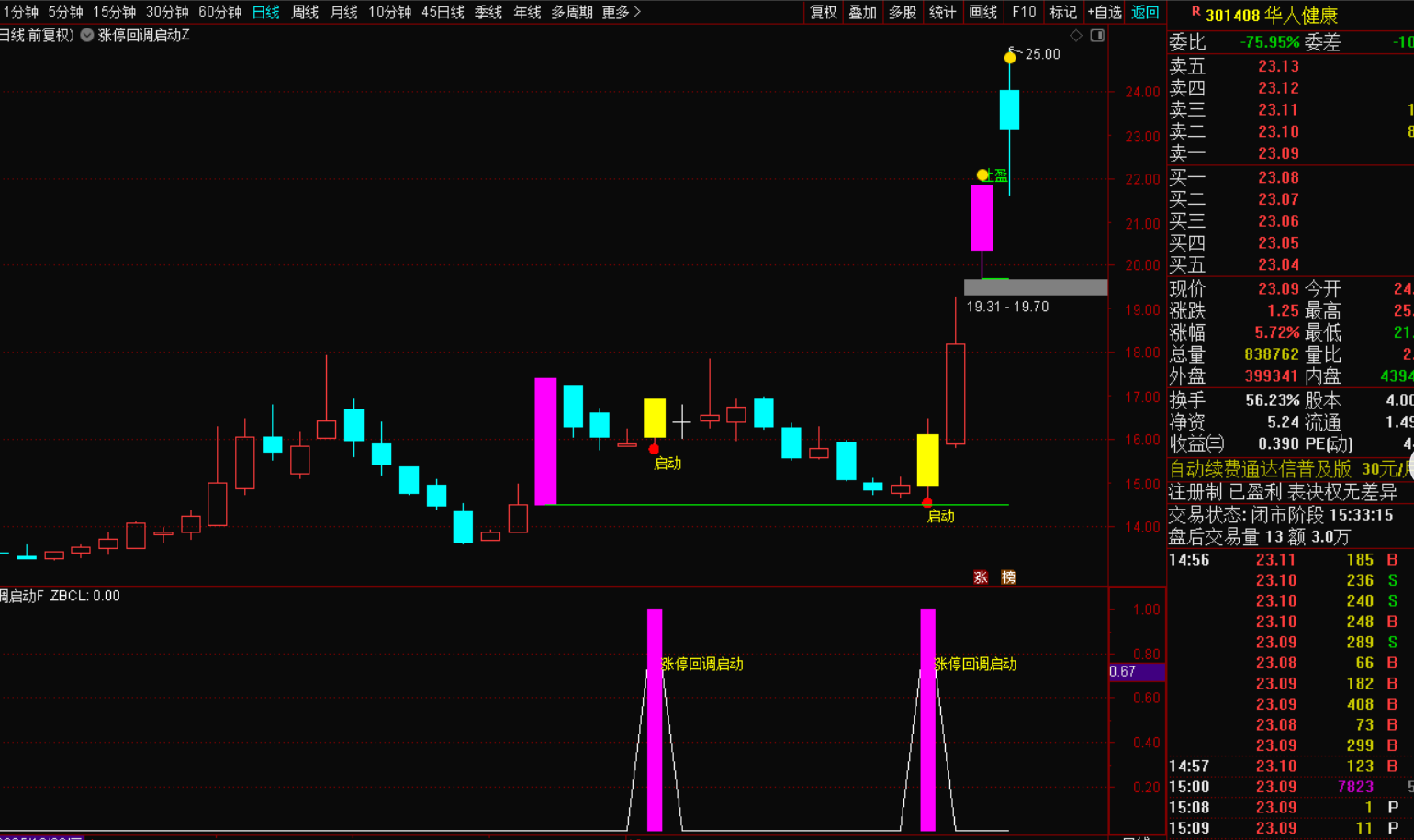Select the 60分钟 period tab

point(219,12)
